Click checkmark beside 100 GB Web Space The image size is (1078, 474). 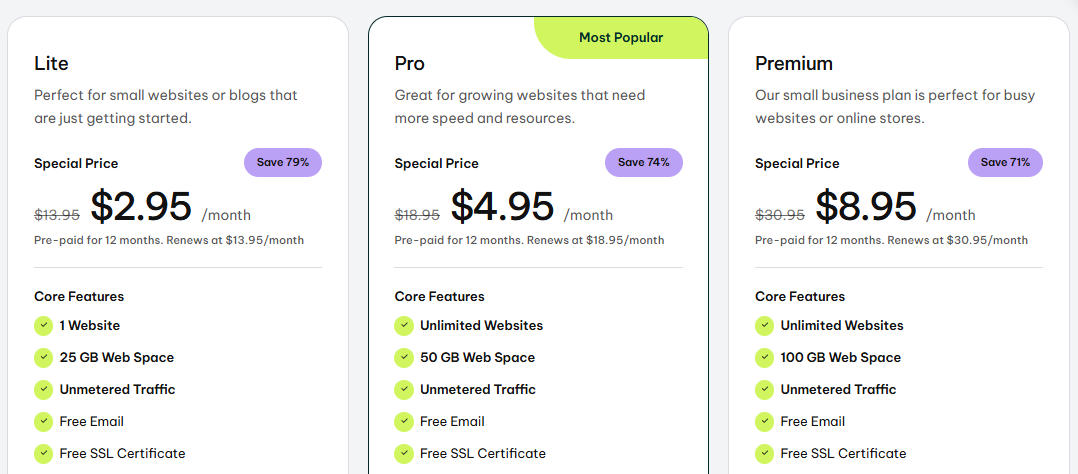click(x=764, y=358)
